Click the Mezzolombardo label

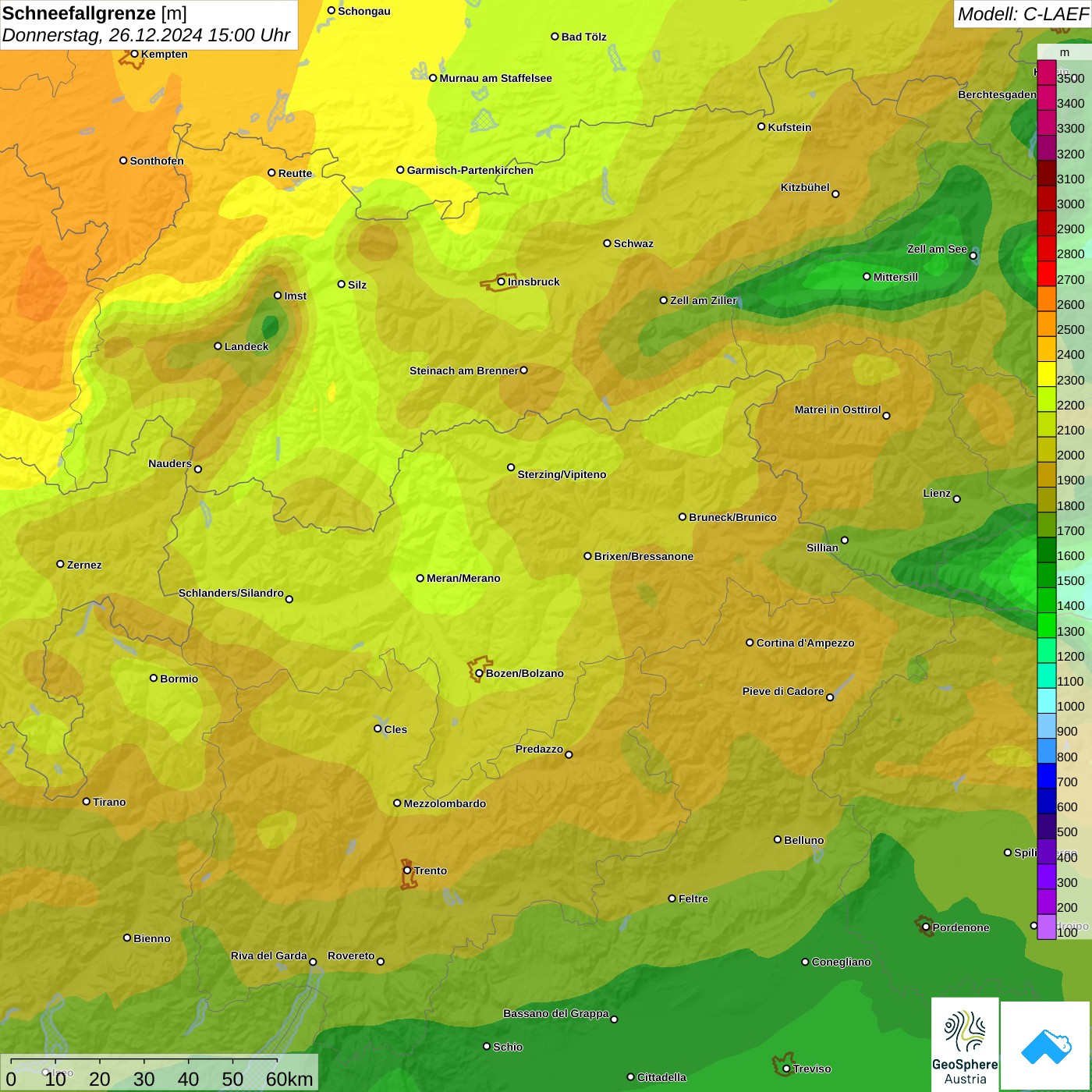445,803
